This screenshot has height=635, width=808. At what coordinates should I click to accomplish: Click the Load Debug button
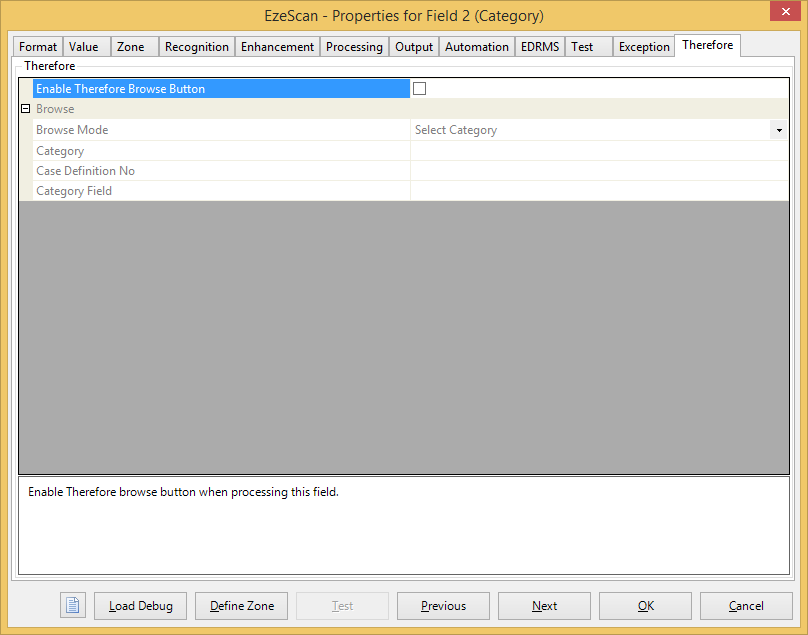141,606
